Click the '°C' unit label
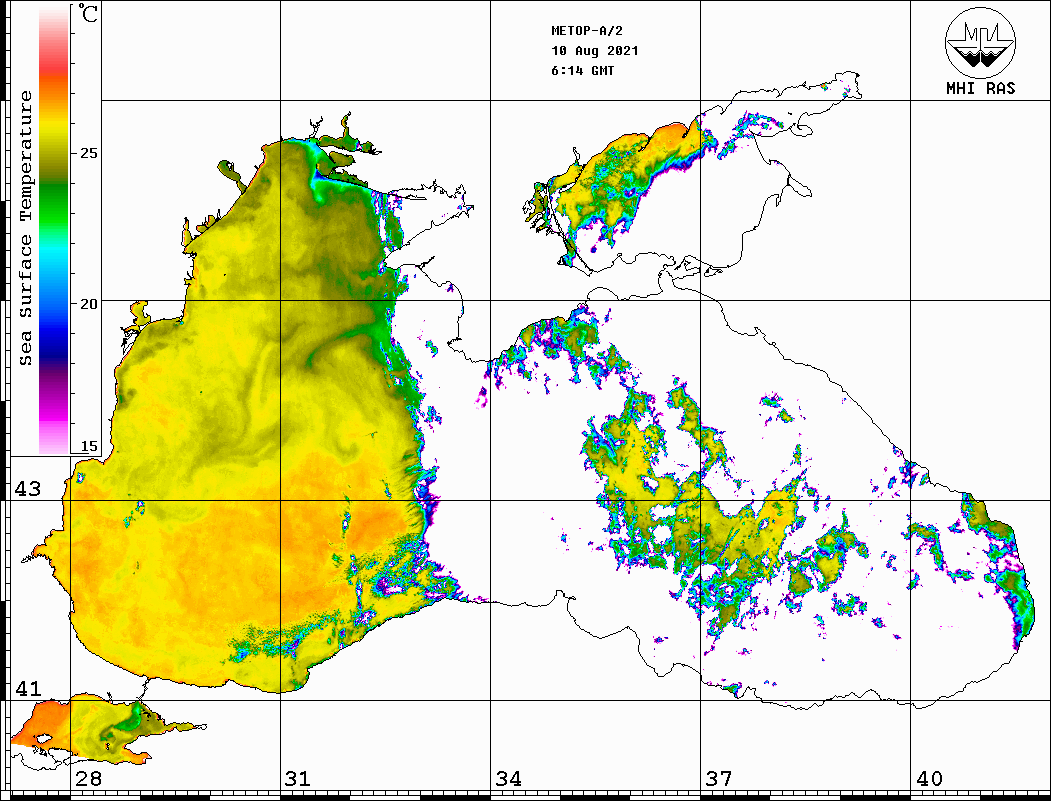The image size is (1051, 801). (88, 13)
